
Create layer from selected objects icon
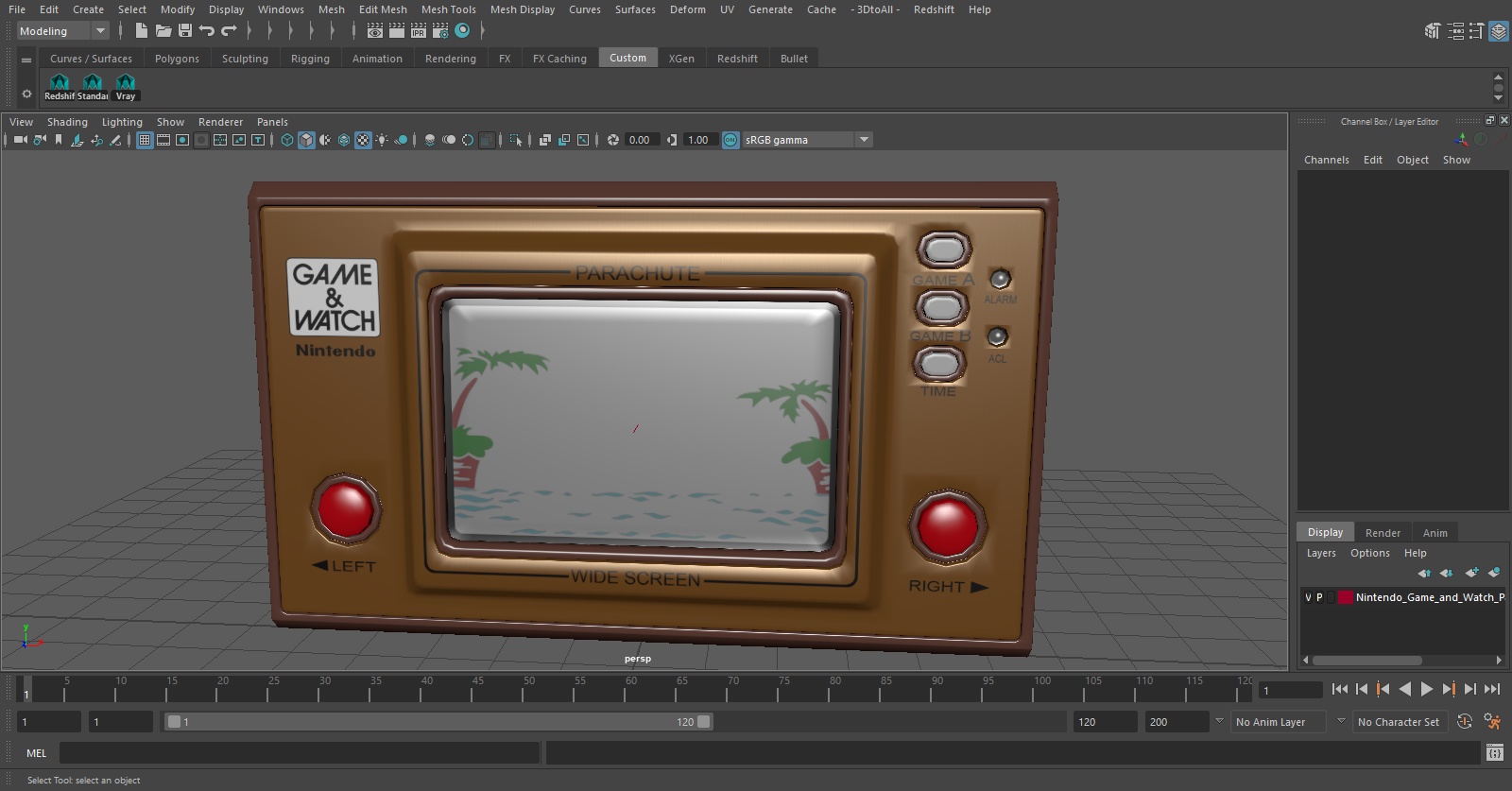[x=1494, y=573]
